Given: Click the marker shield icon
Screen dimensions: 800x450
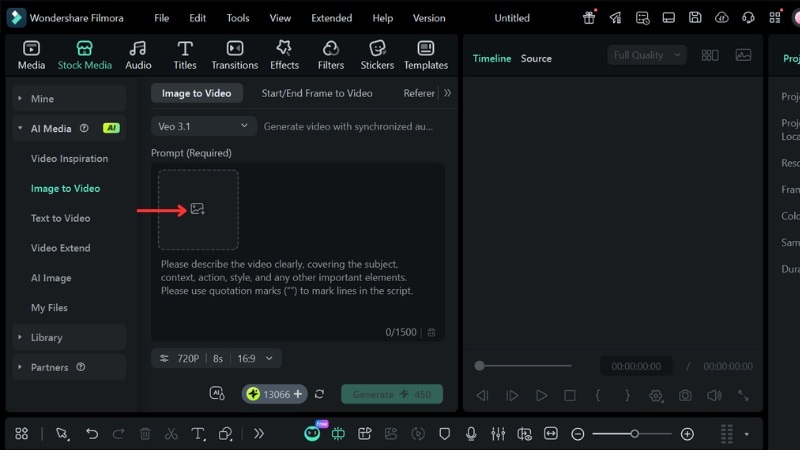Looking at the screenshot, I should click(444, 434).
